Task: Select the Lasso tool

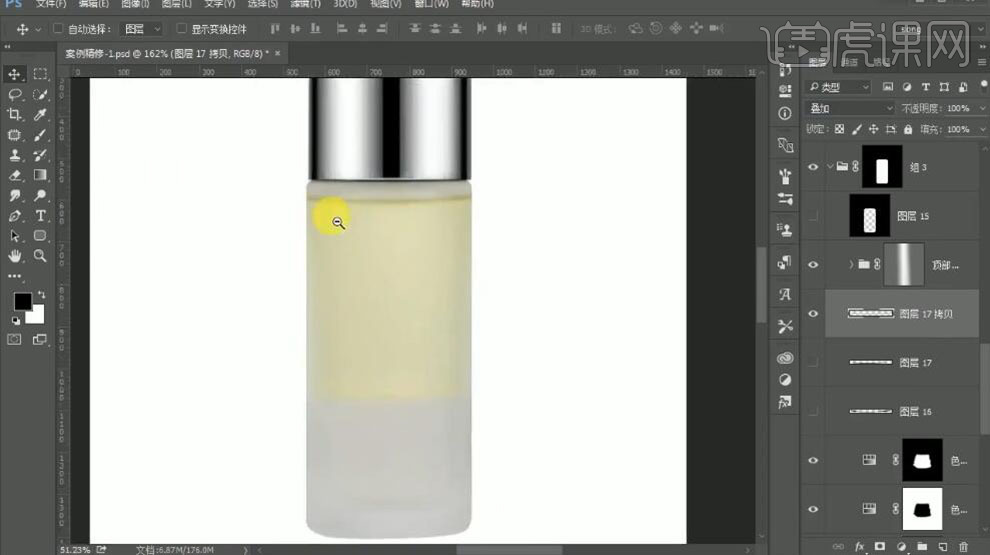Action: tap(14, 95)
